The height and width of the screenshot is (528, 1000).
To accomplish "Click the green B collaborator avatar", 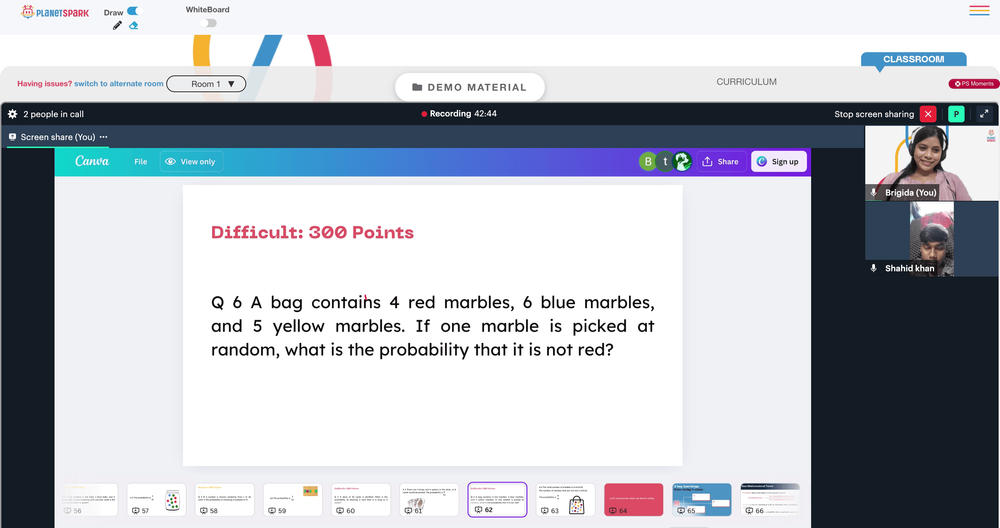I will [648, 162].
